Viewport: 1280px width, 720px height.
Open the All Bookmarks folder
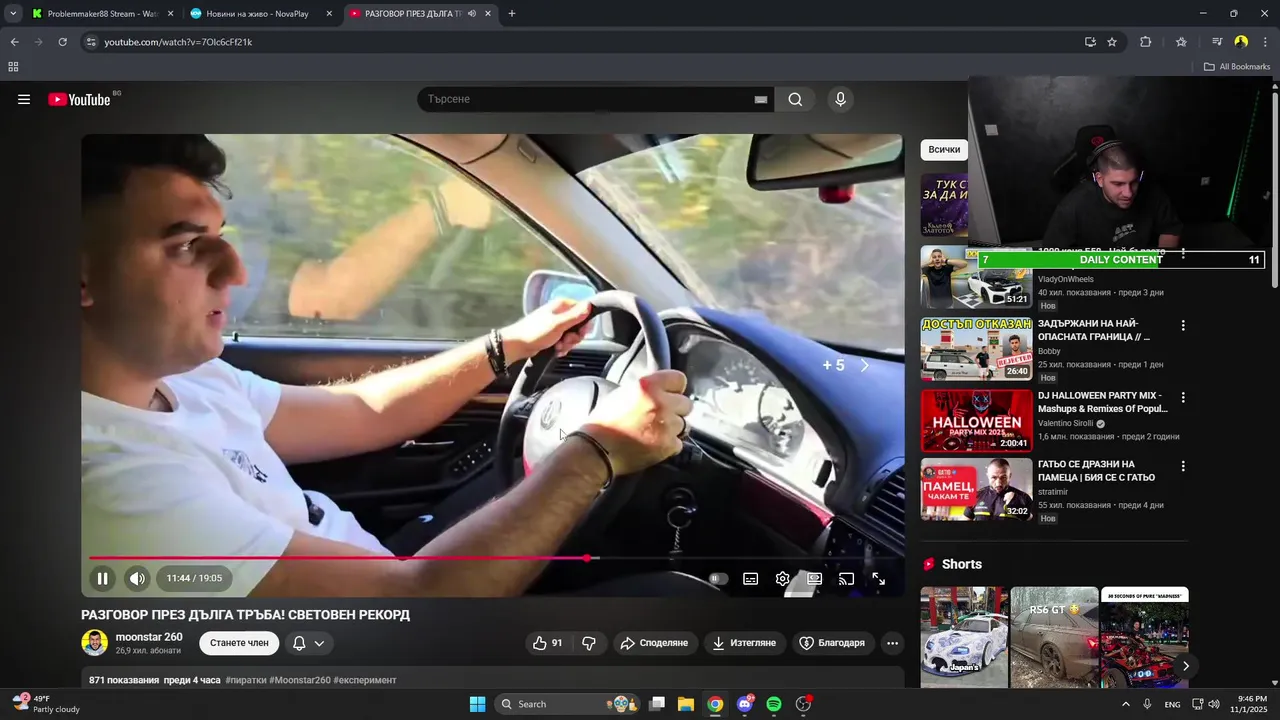click(x=1237, y=67)
